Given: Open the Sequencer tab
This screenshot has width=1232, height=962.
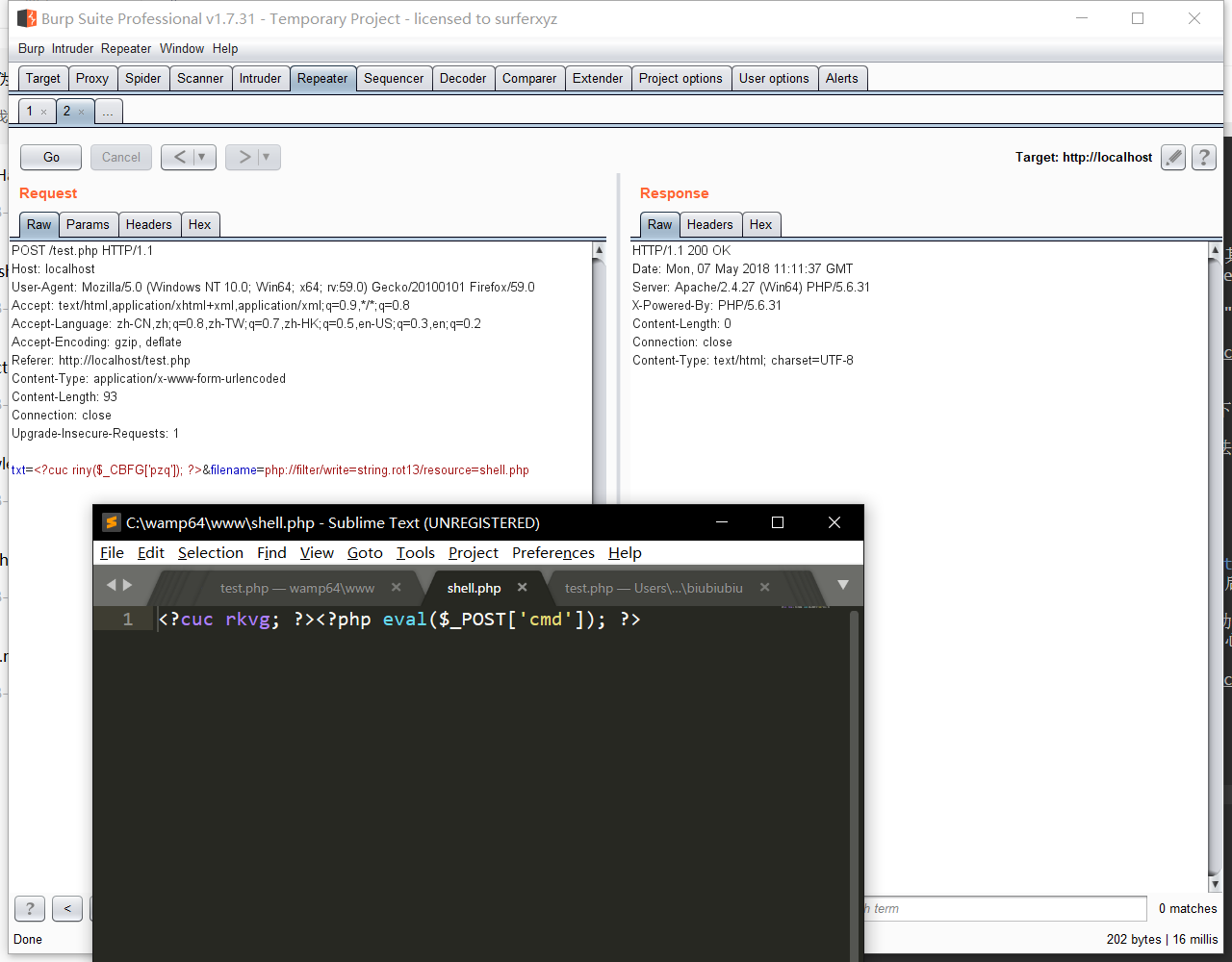Looking at the screenshot, I should coord(394,78).
